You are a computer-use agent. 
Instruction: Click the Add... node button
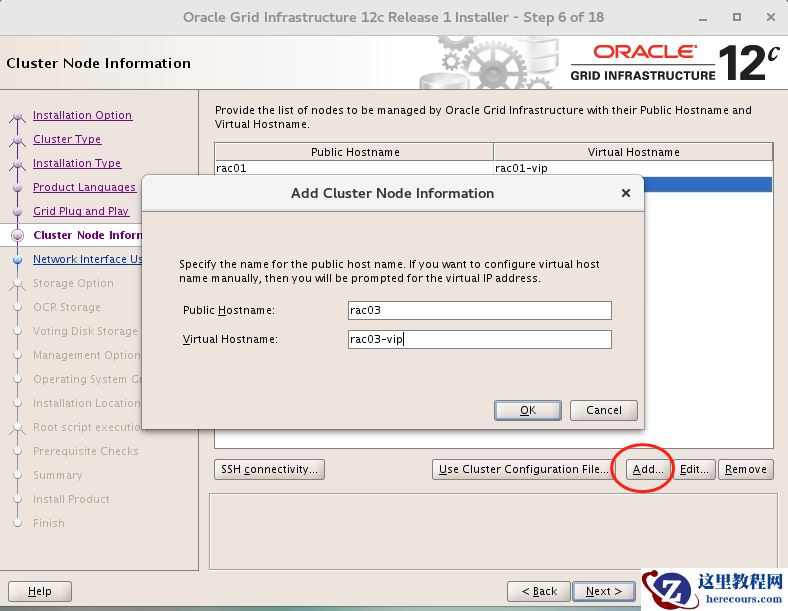point(648,469)
